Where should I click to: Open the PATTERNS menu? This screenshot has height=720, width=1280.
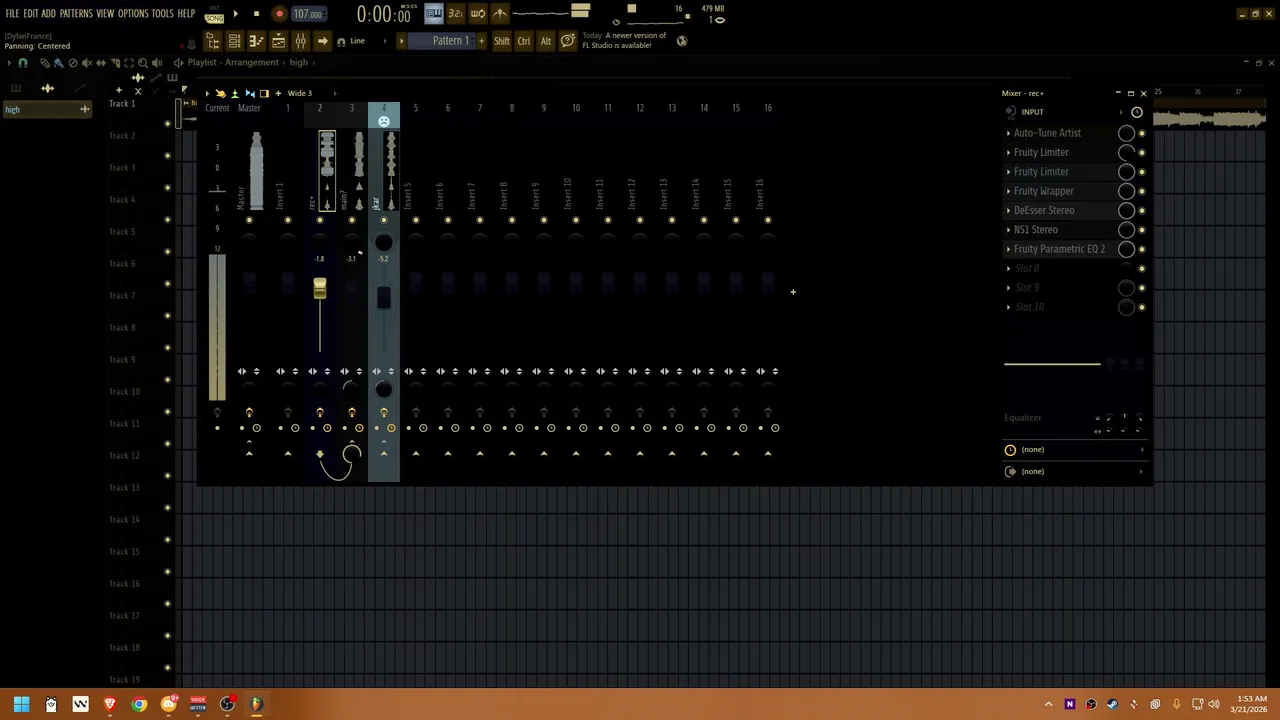coord(76,13)
